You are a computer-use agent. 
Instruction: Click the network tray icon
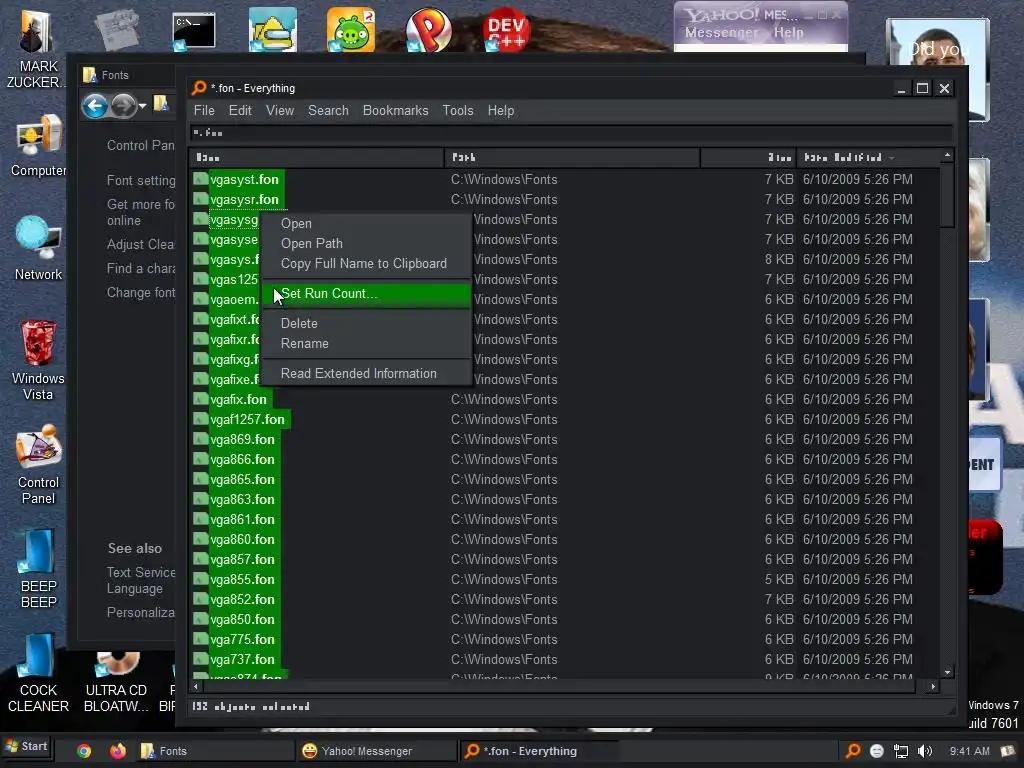[901, 751]
